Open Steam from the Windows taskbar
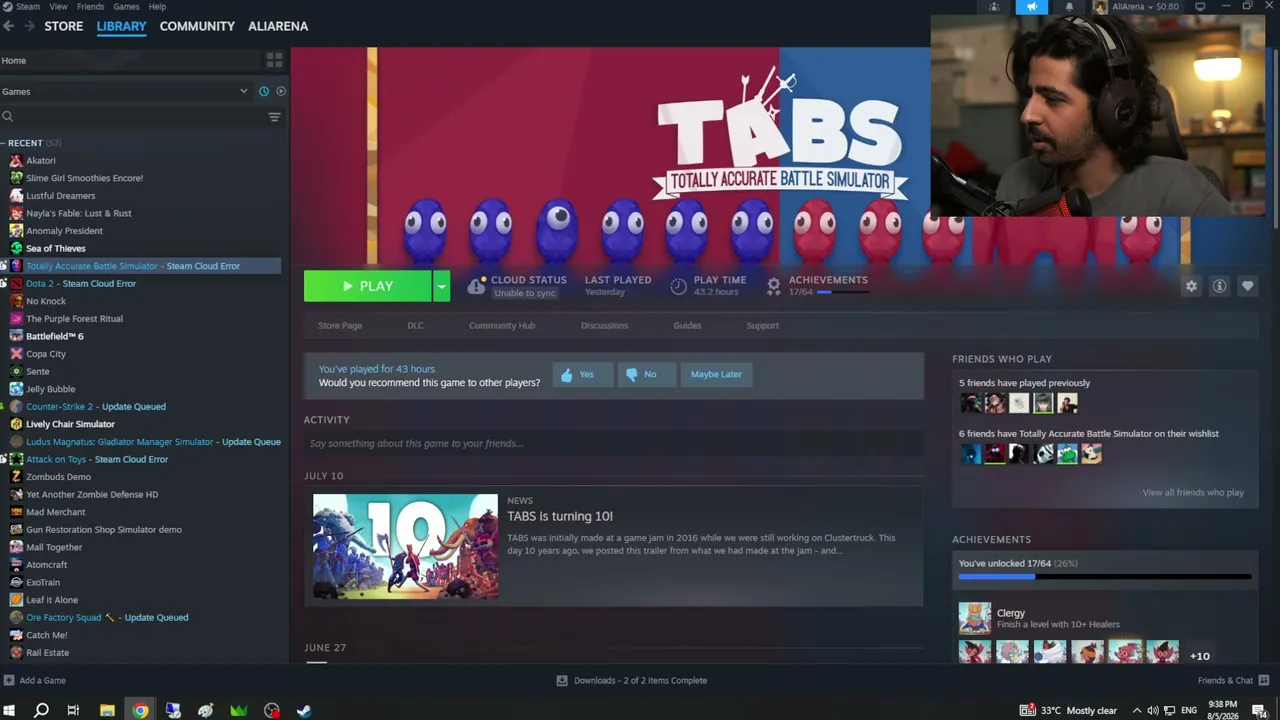This screenshot has height=720, width=1280. point(304,711)
